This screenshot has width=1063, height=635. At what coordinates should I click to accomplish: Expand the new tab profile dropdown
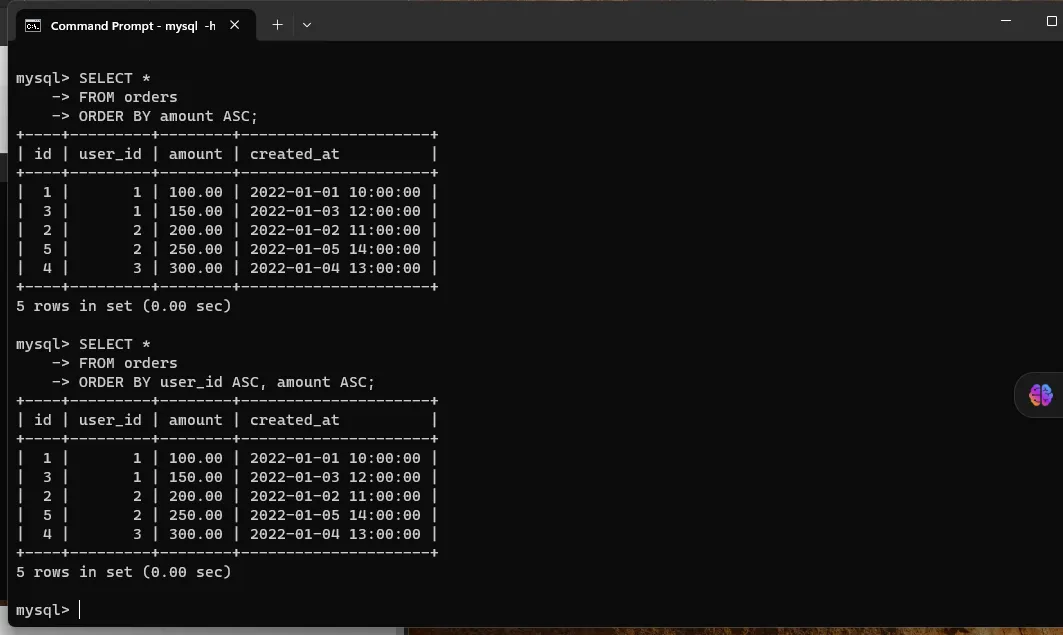tap(307, 25)
